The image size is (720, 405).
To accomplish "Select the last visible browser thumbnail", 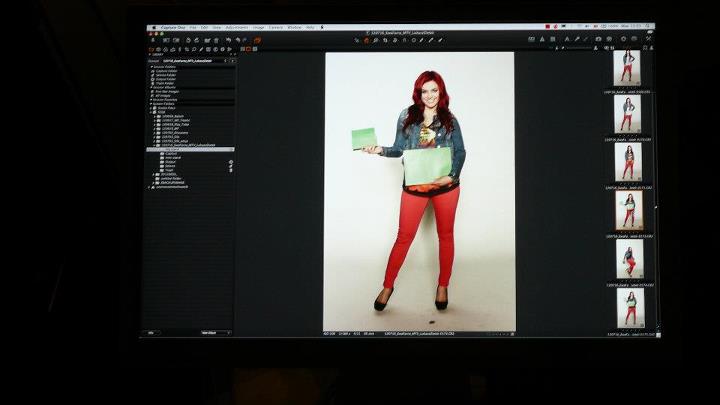I will click(630, 308).
